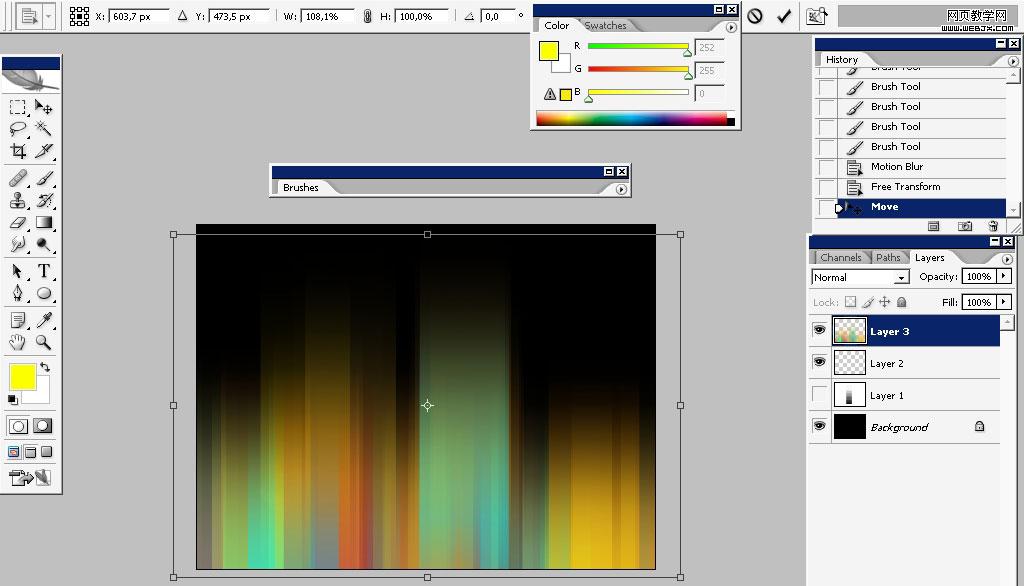Expand the Fill value arrow
The width and height of the screenshot is (1024, 586).
coord(1004,302)
